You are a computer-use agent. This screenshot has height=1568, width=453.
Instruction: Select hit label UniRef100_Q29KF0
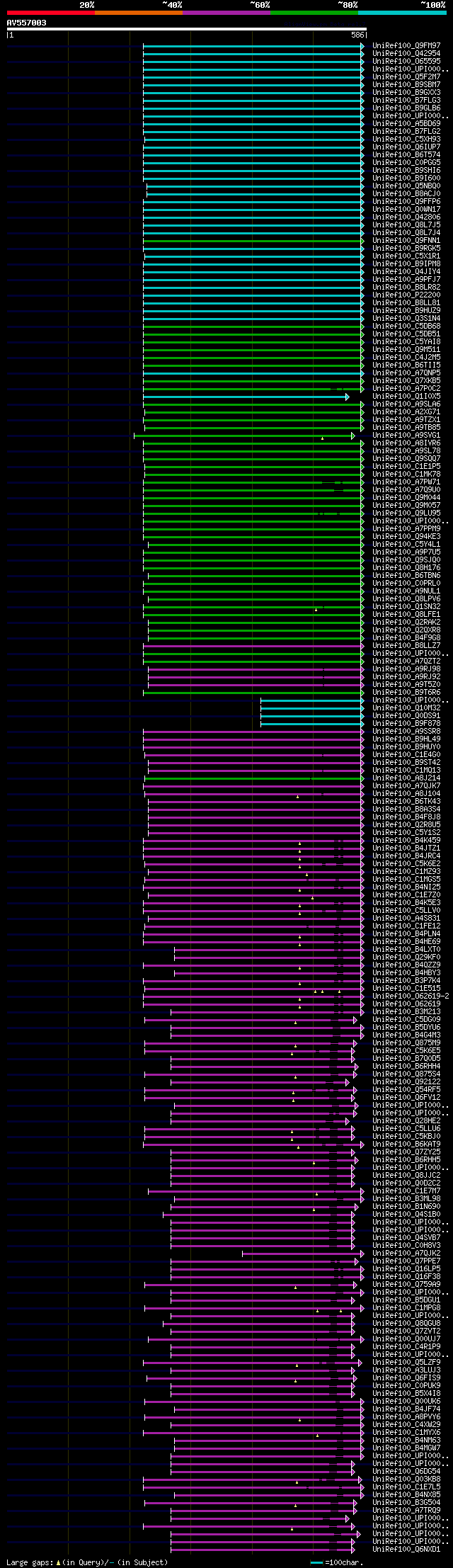406,957
